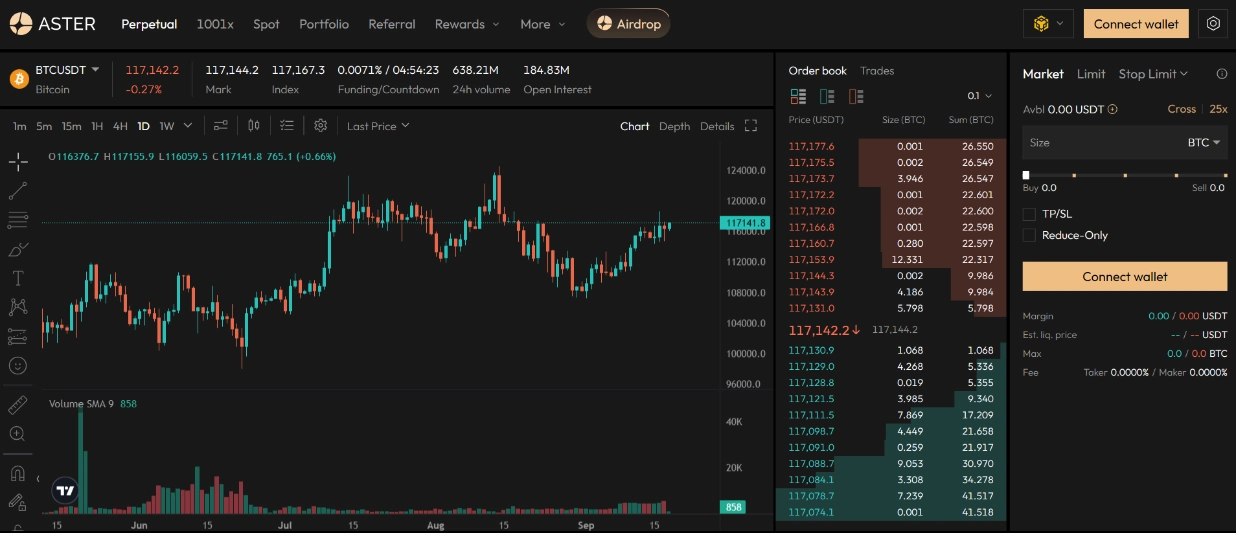Switch to the Details view tab
Screen dimensions: 1236x533
(x=717, y=126)
